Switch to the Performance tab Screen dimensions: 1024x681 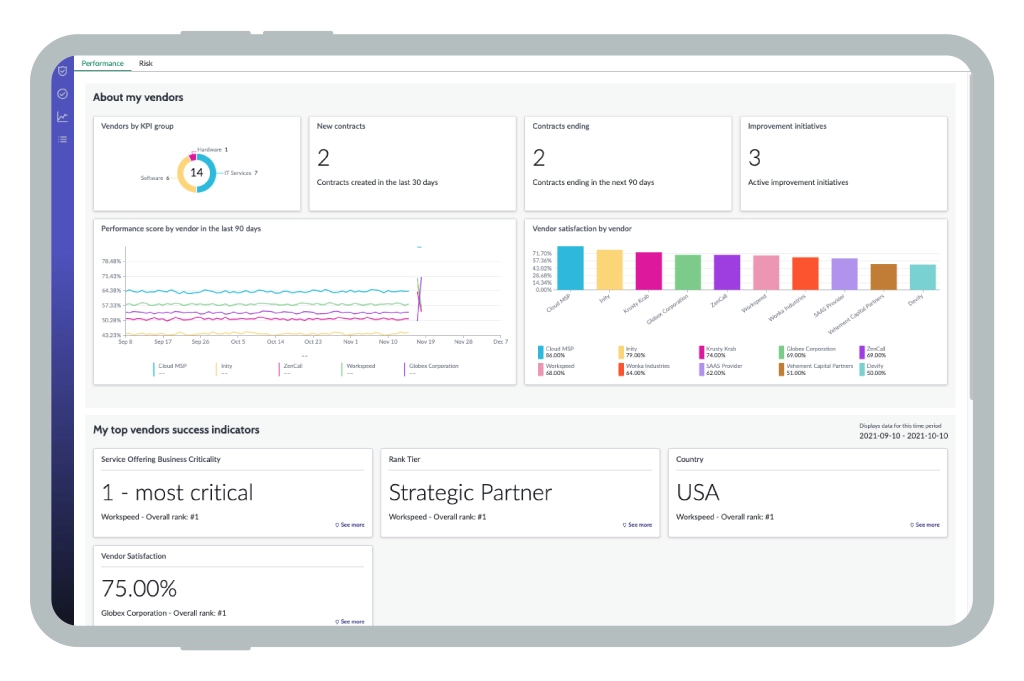click(103, 63)
